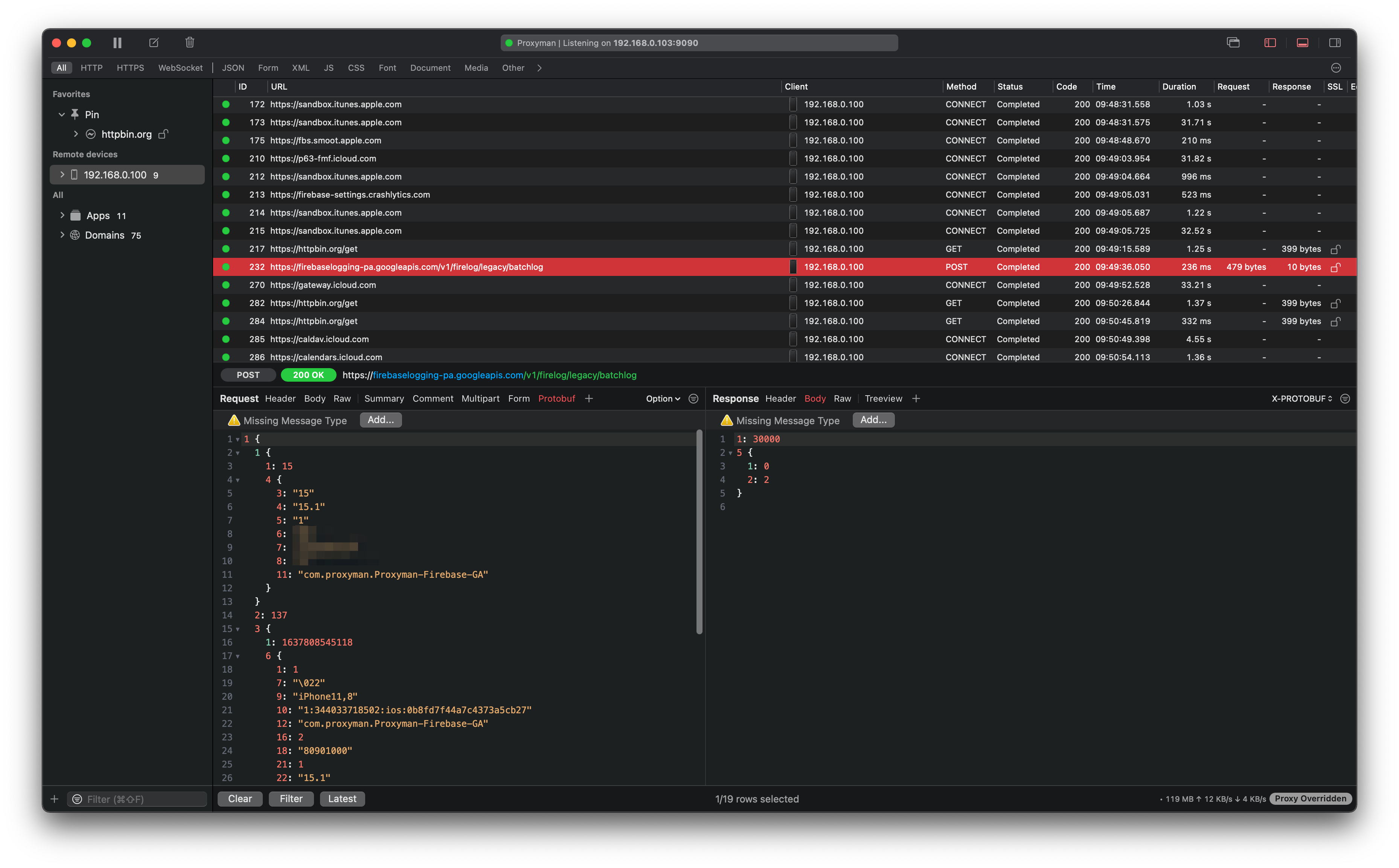This screenshot has height=868, width=1399.
Task: Click Add... next to Request Missing Message Type
Action: [380, 420]
